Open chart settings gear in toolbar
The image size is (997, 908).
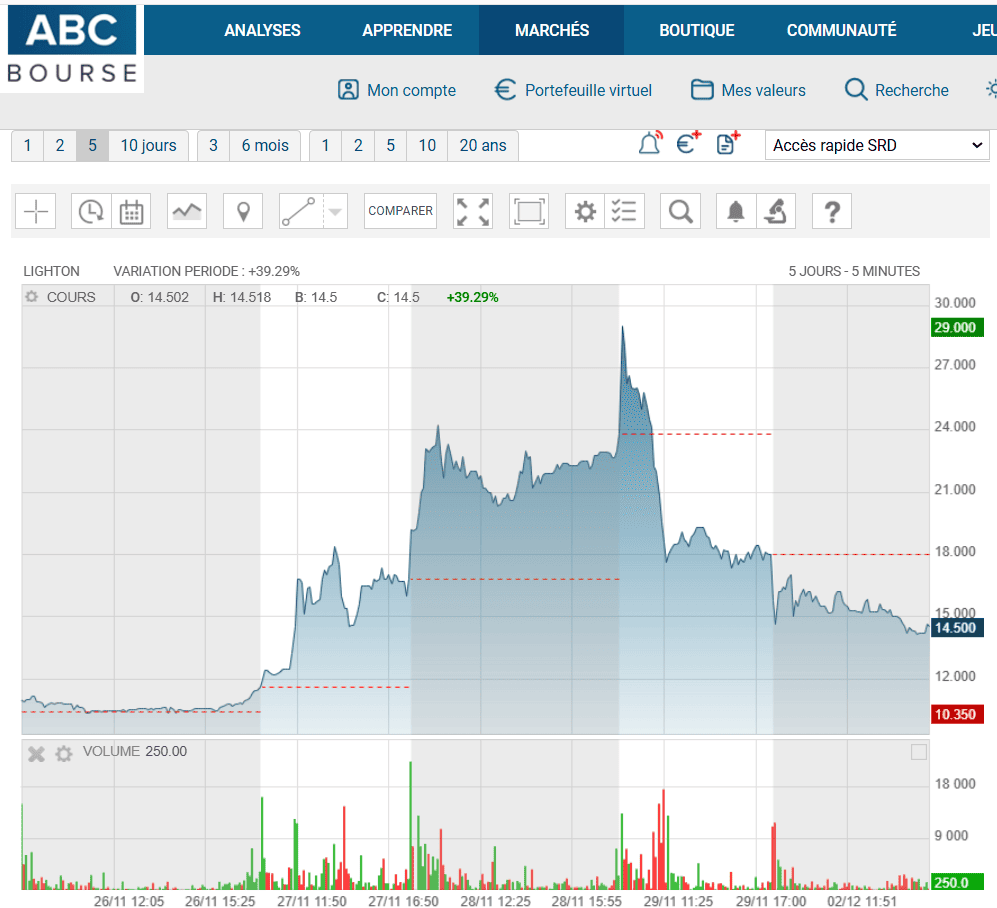(585, 211)
